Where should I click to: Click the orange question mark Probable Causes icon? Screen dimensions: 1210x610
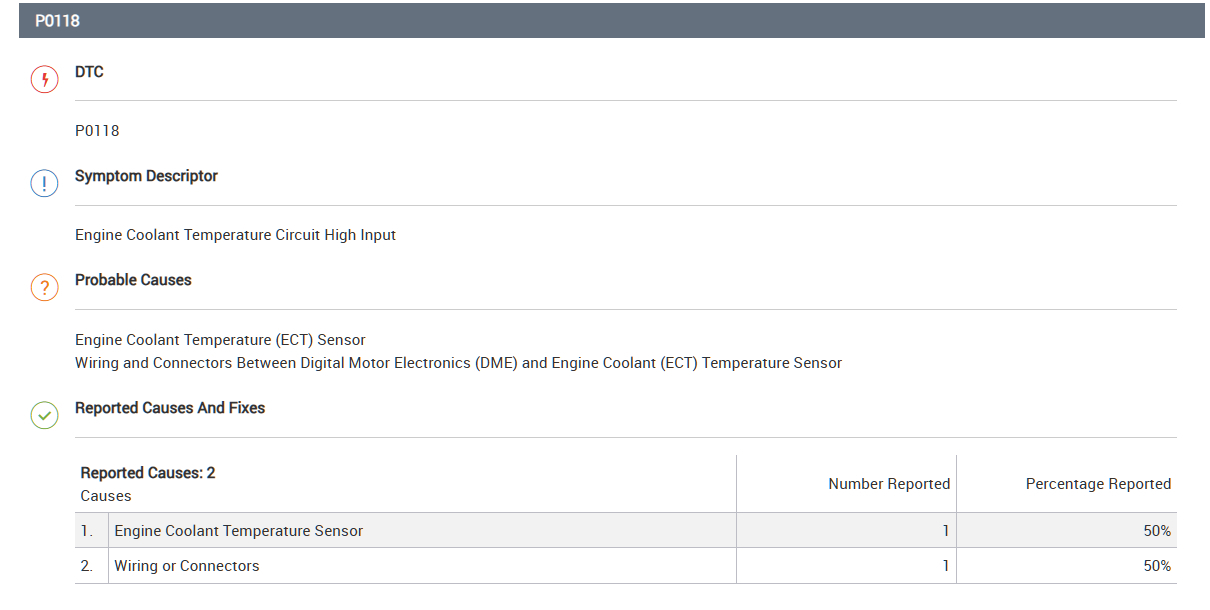pos(44,288)
